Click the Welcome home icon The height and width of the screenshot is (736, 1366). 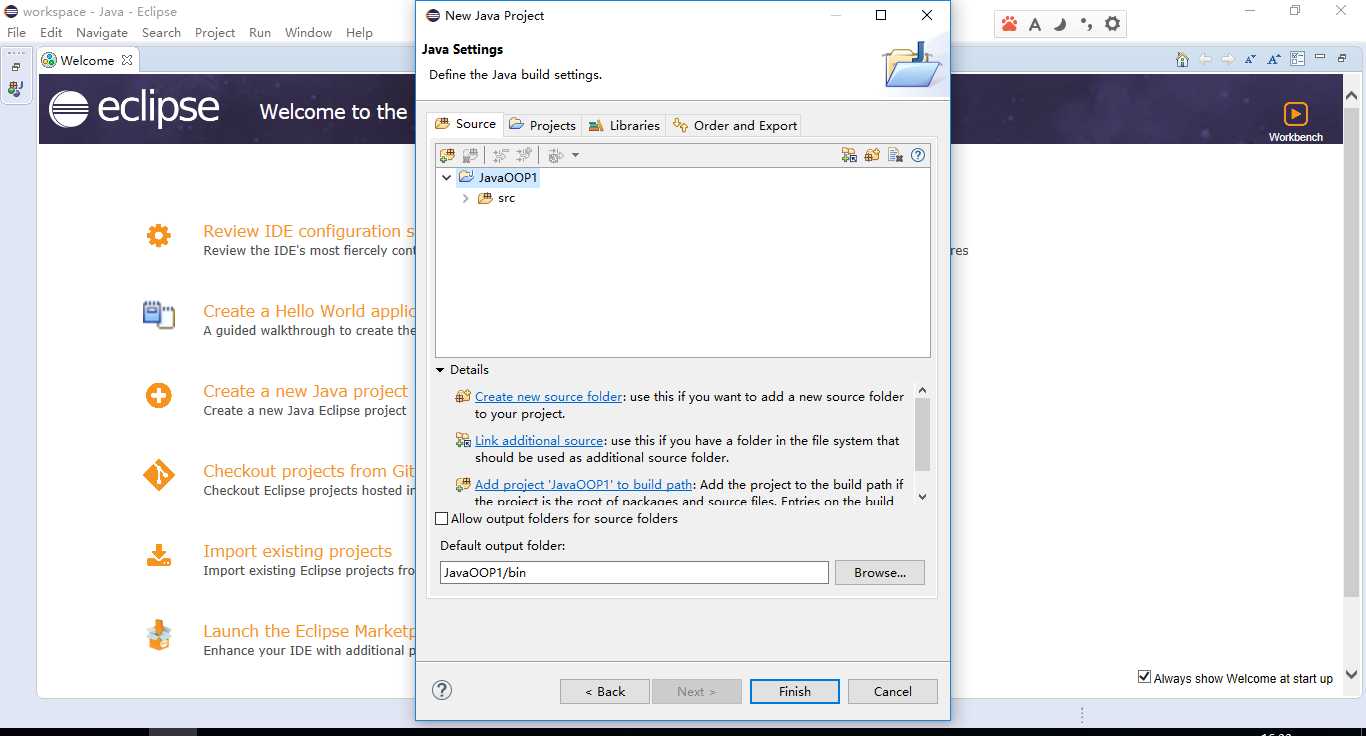(1182, 60)
